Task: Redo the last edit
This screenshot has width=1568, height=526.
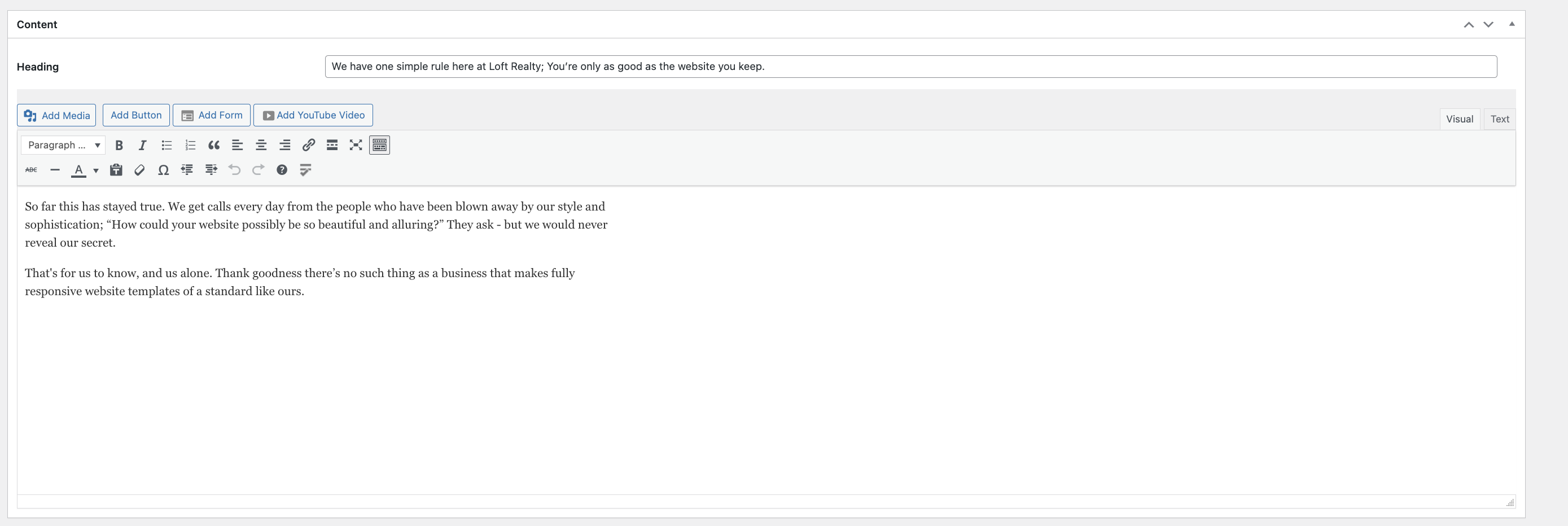Action: 258,170
